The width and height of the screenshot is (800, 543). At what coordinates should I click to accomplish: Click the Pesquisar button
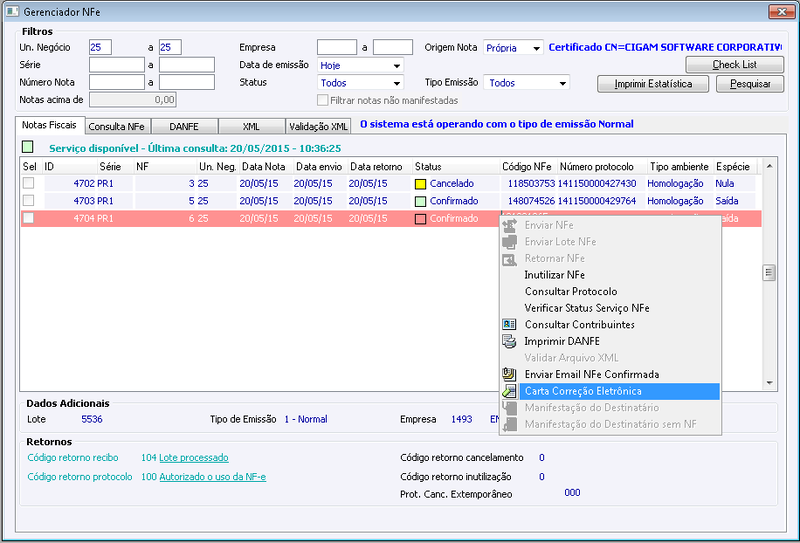click(749, 84)
